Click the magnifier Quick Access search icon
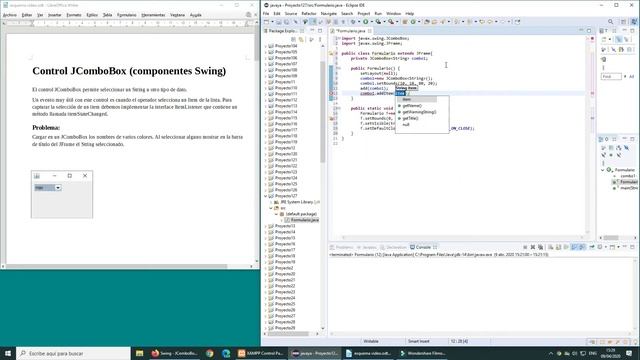The image size is (640, 360). tap(611, 22)
